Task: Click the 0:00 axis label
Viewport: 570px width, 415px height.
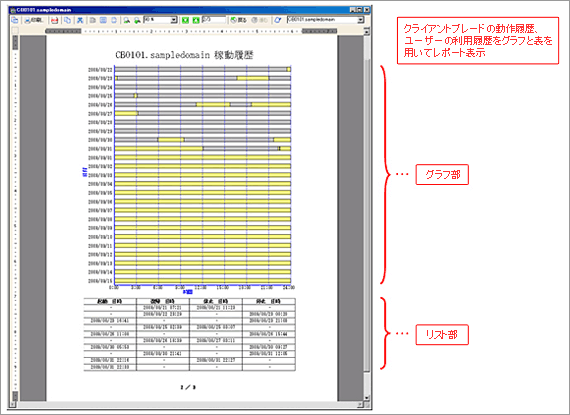Action: coord(114,287)
